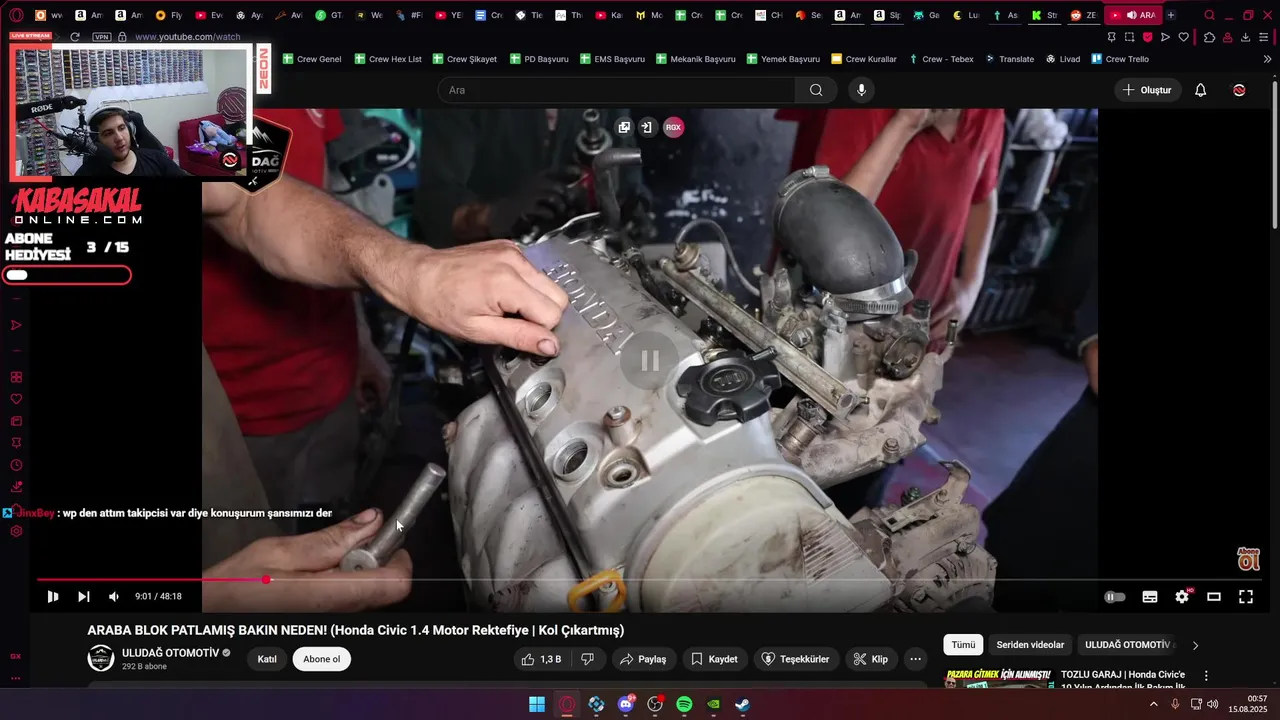Select the Tümü filter chip
Viewport: 1280px width, 720px height.
[x=963, y=645]
